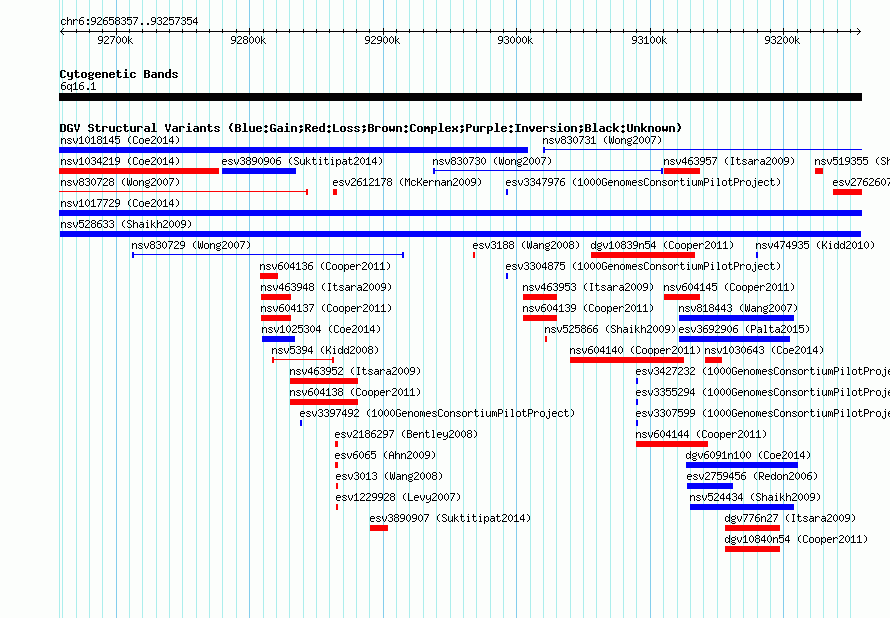Select the nsv1017729 (Coe2014) full-width blue bar
890x618 pixels.
[x=460, y=213]
